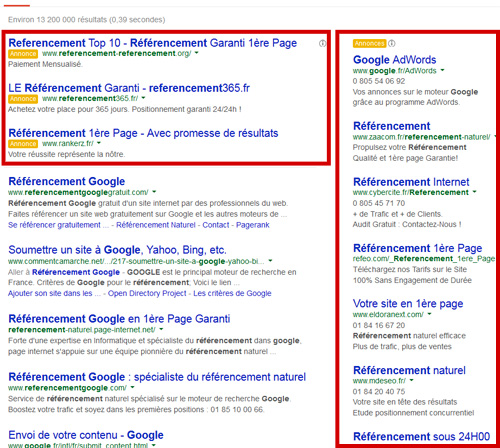Screen dimensions: 500x448
Task: Click 'Annonce' badge beside referencement-referencement.org URL
Action: coord(23,54)
